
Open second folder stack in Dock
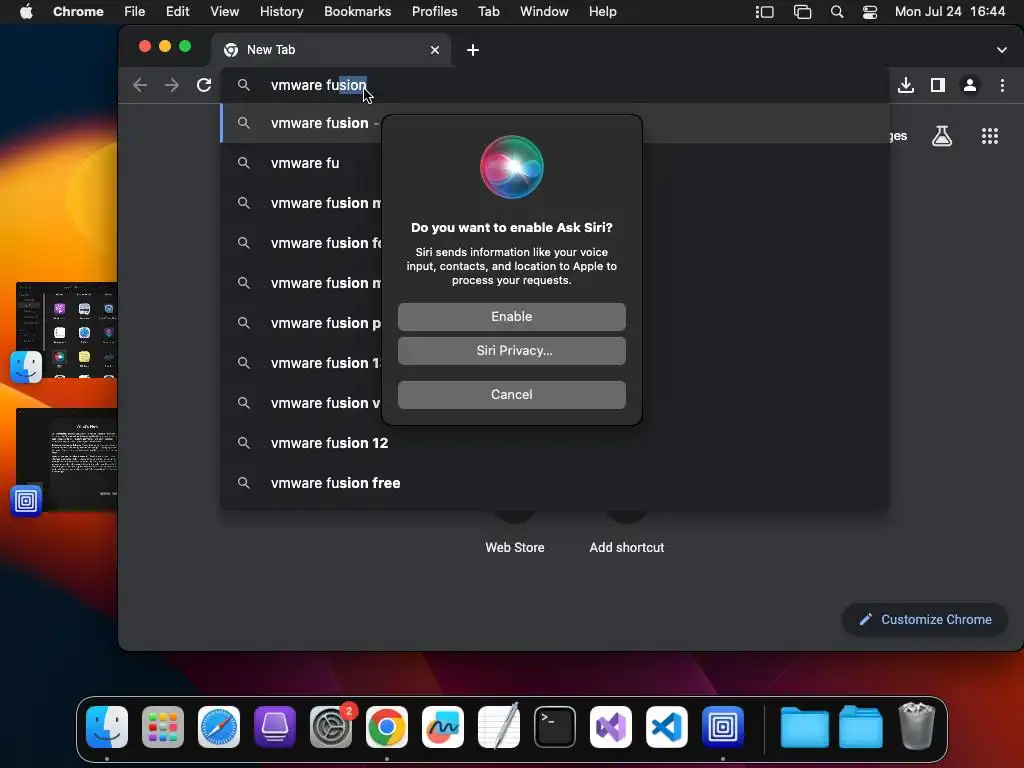(x=861, y=727)
